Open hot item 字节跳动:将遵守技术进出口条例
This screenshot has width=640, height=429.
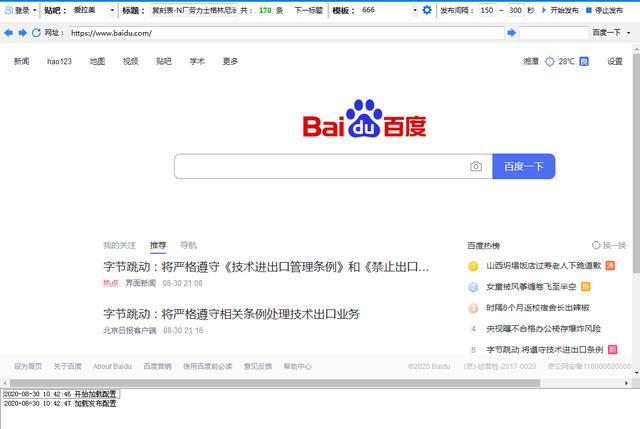coord(544,350)
